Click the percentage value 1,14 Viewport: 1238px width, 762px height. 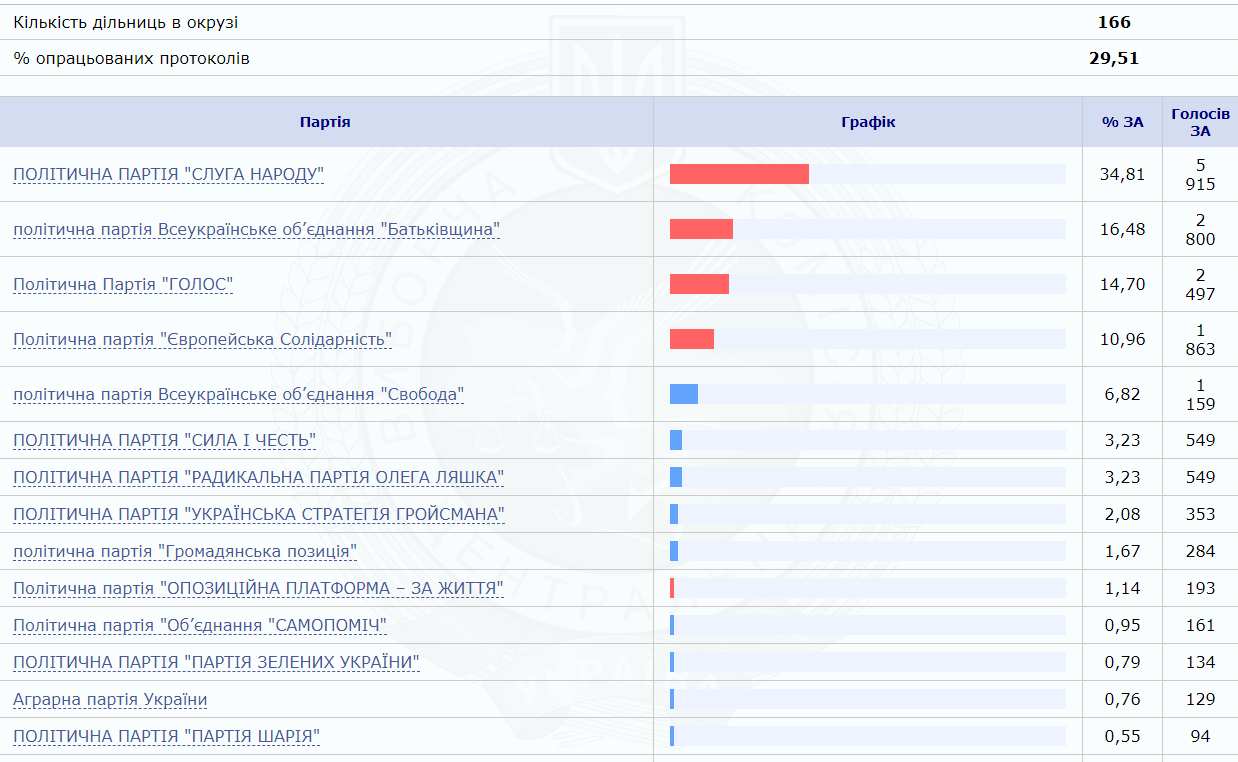click(x=1122, y=588)
